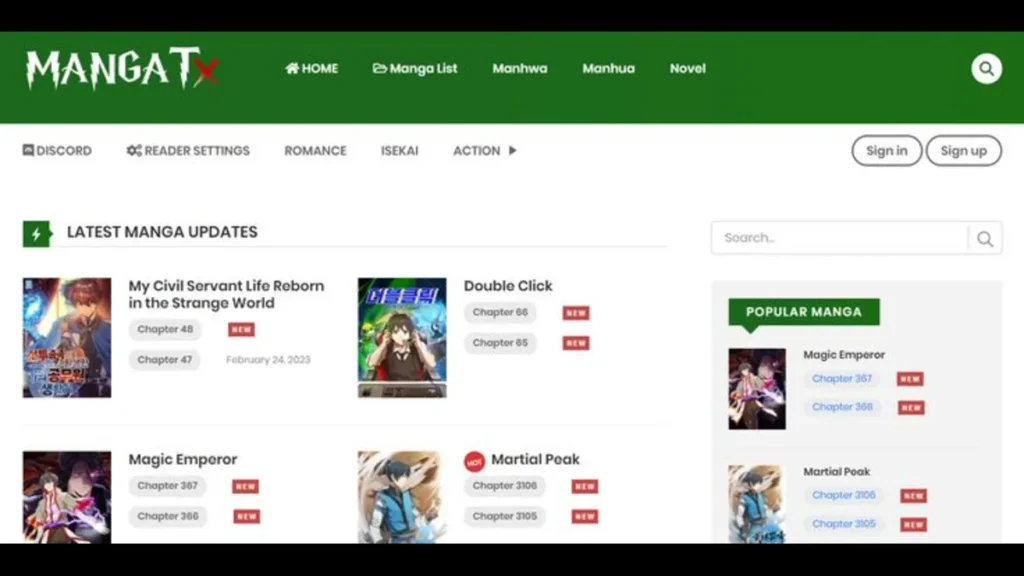Open Chapter 3105 in latest updates list
The height and width of the screenshot is (576, 1024).
pyautogui.click(x=505, y=516)
